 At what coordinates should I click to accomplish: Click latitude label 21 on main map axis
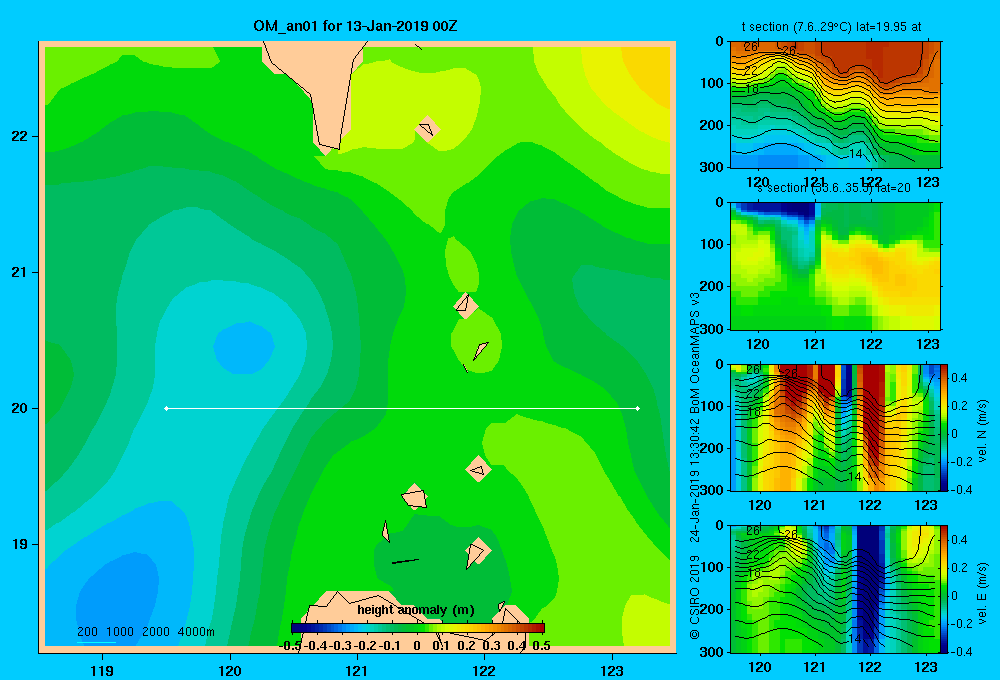[x=19, y=272]
